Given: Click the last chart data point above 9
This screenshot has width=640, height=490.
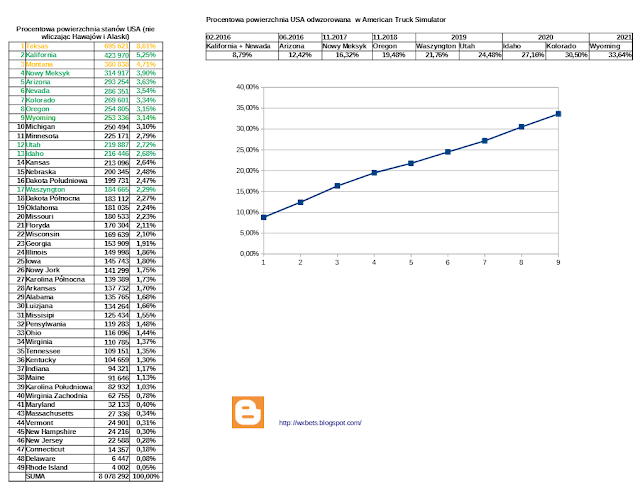Looking at the screenshot, I should click(x=558, y=114).
